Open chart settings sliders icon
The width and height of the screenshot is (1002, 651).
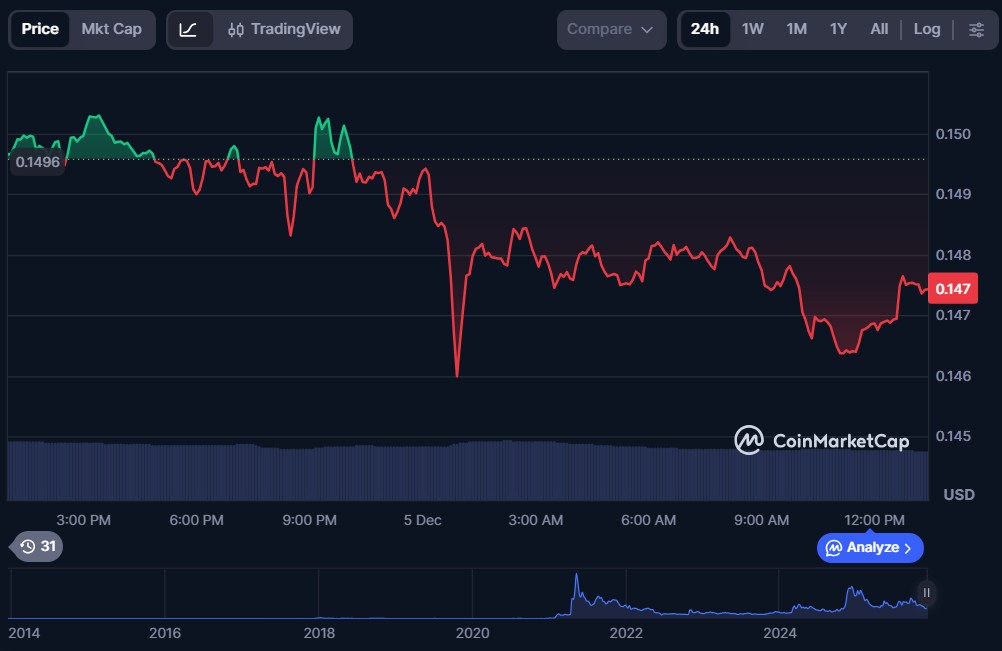(976, 29)
